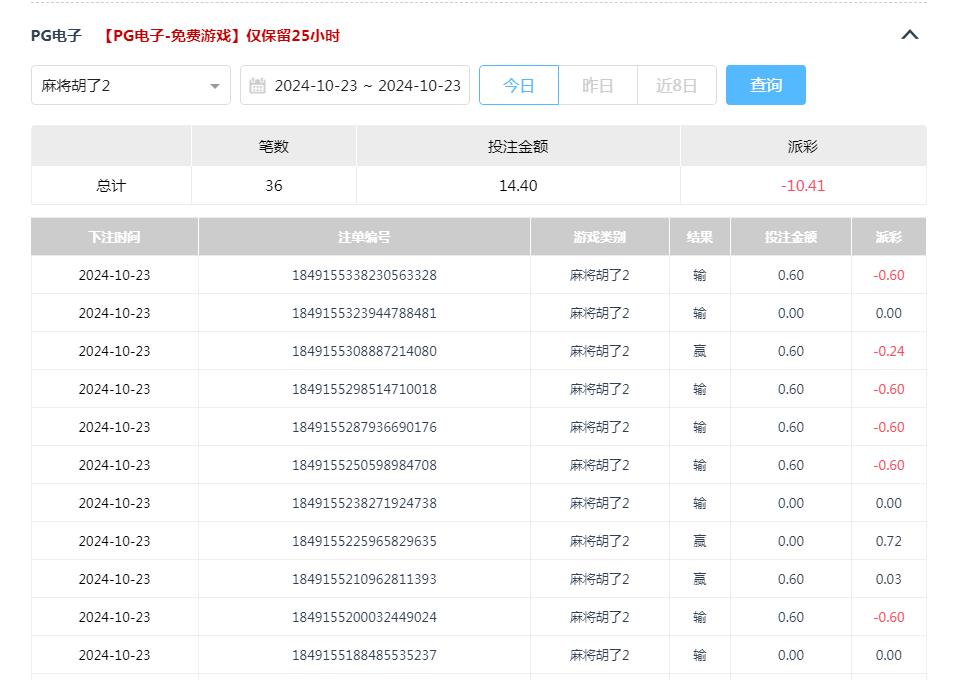964x680 pixels.
Task: Click the 结果 column header
Action: 699,236
